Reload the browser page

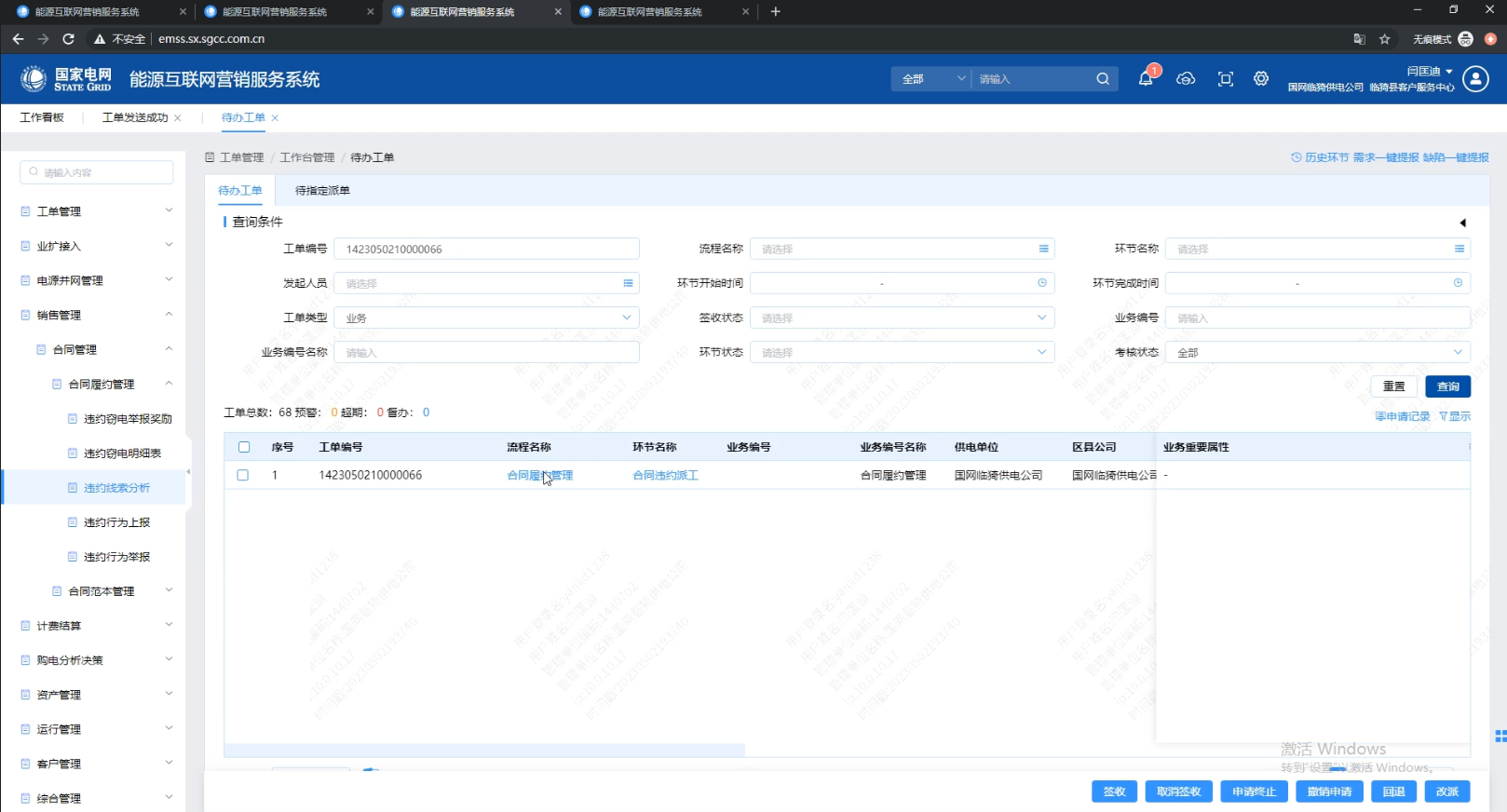tap(68, 39)
